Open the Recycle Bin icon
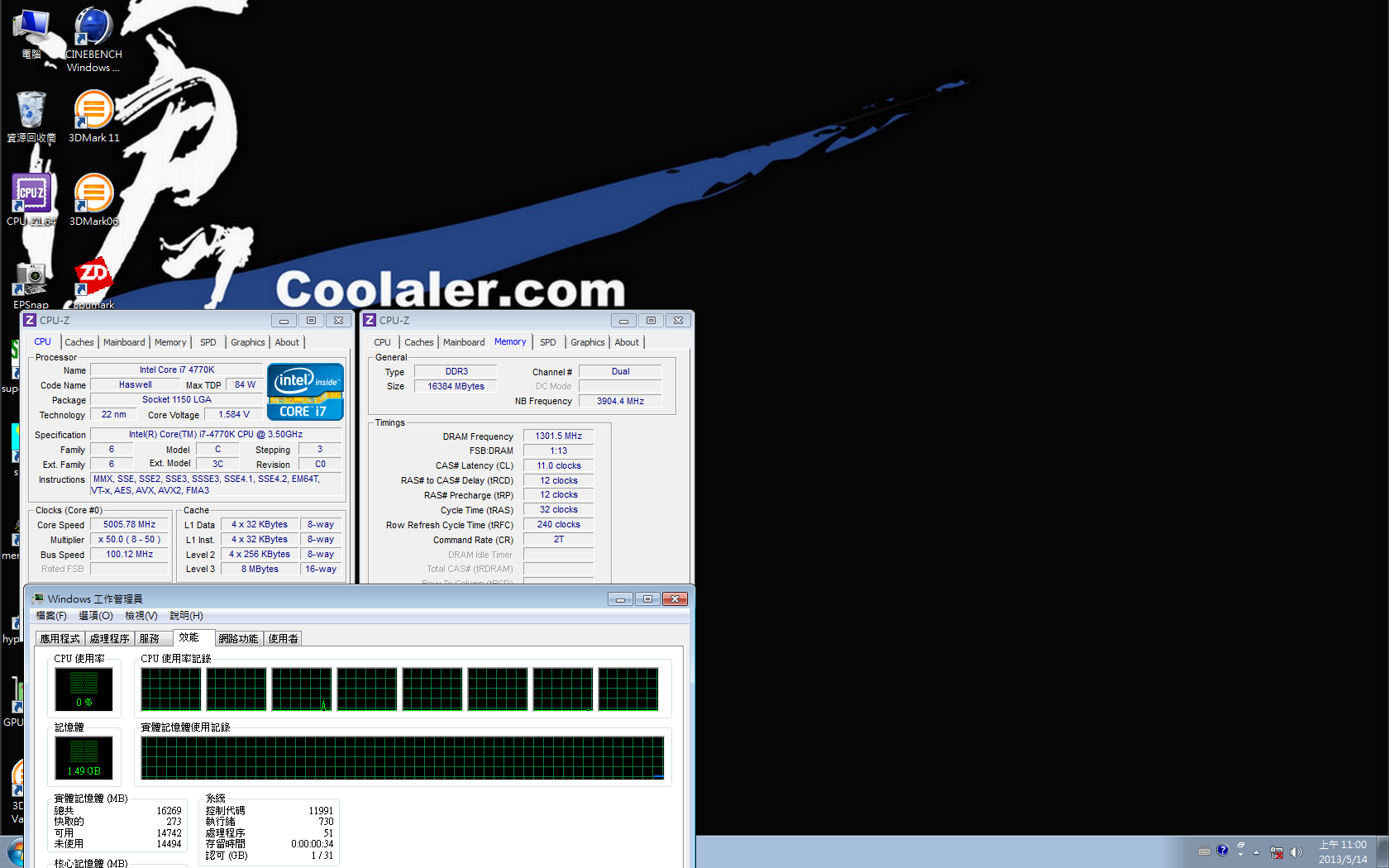This screenshot has height=868, width=1389. tap(31, 117)
